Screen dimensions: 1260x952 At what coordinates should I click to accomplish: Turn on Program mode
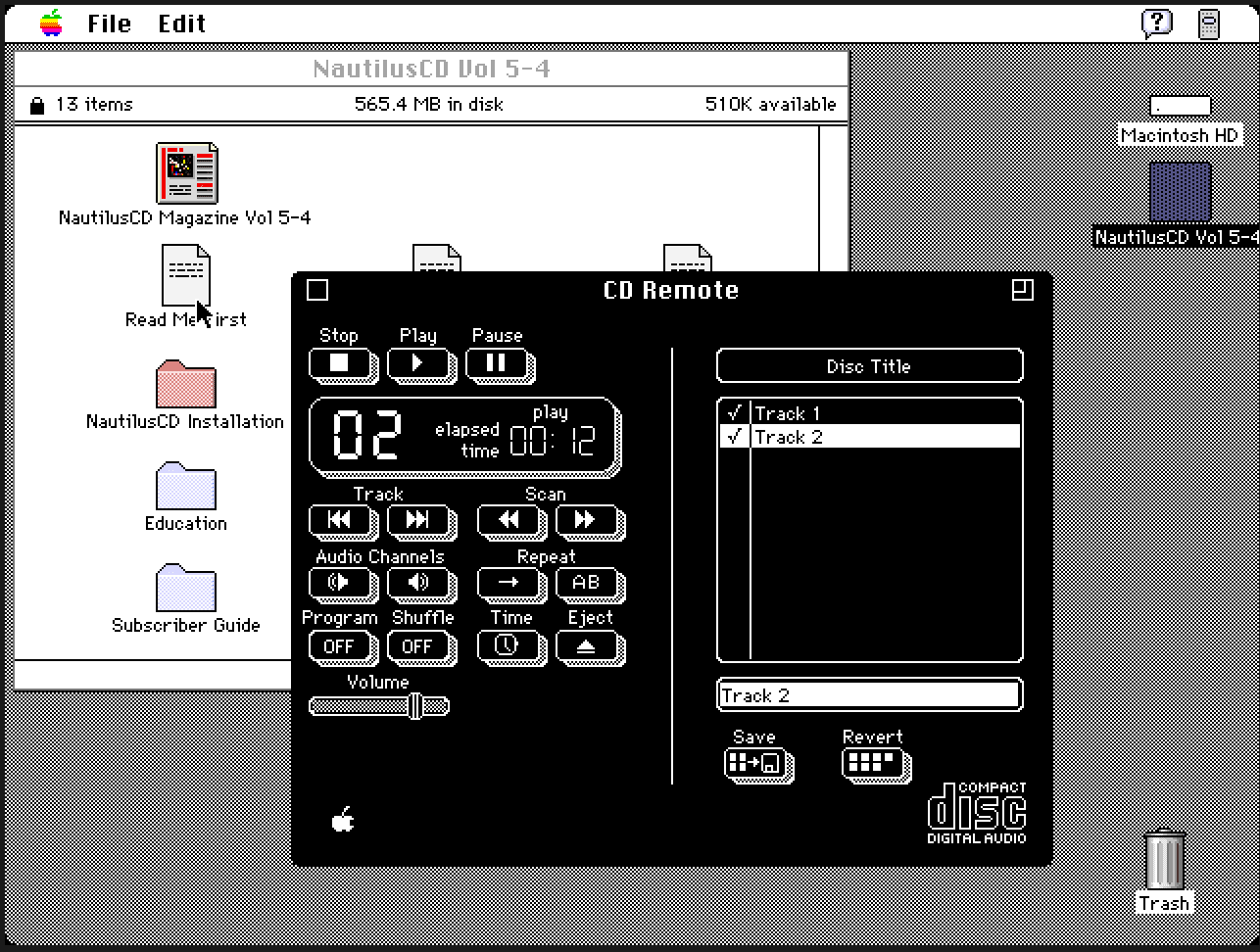point(342,646)
